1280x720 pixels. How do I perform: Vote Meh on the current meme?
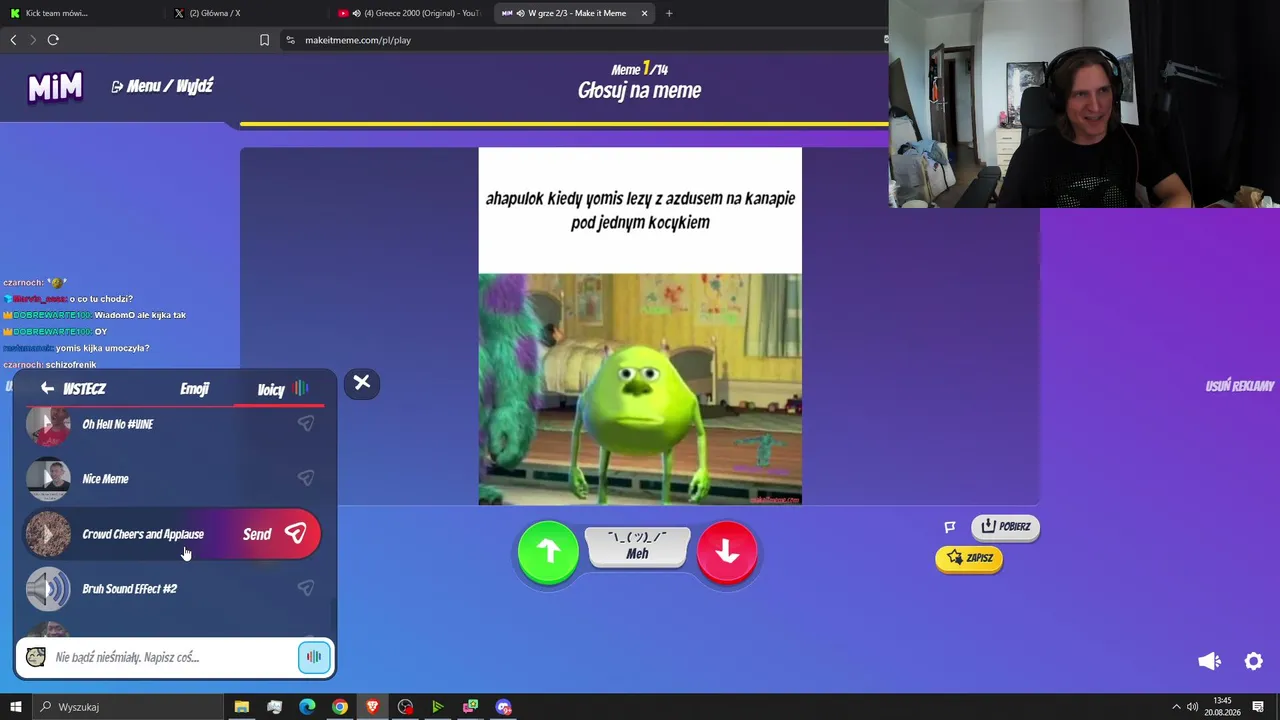click(637, 547)
